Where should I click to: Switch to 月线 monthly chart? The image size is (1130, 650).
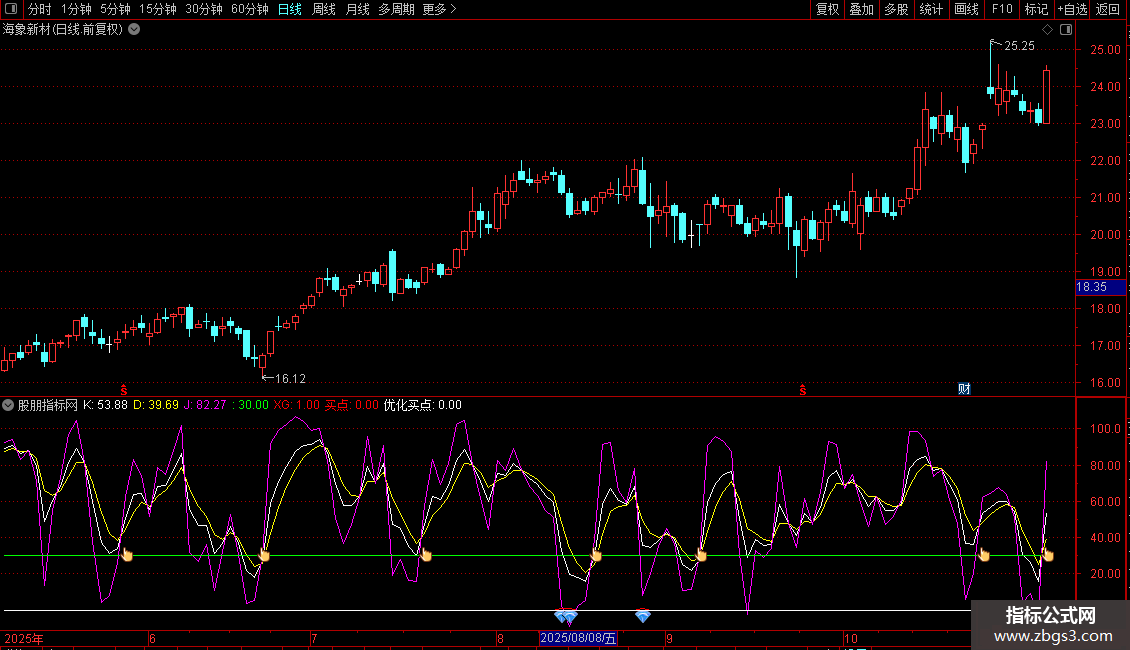pos(357,9)
